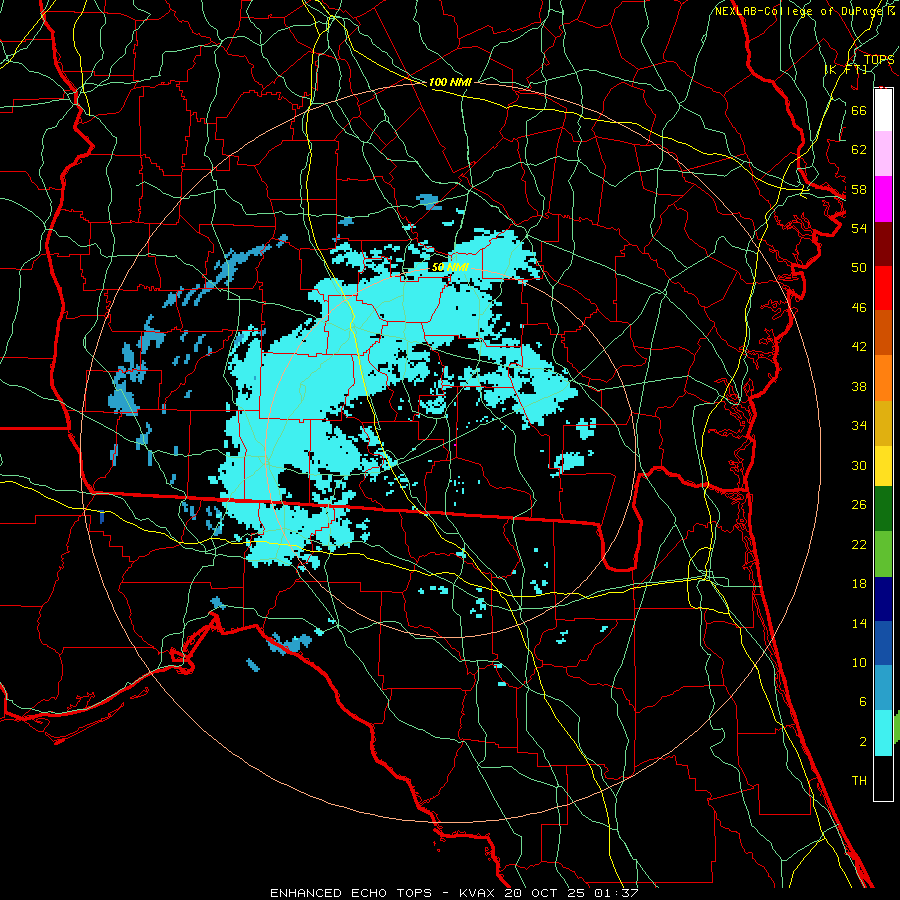This screenshot has height=900, width=900.
Task: Click the dark orange 42 kft color band
Action: click(x=883, y=333)
